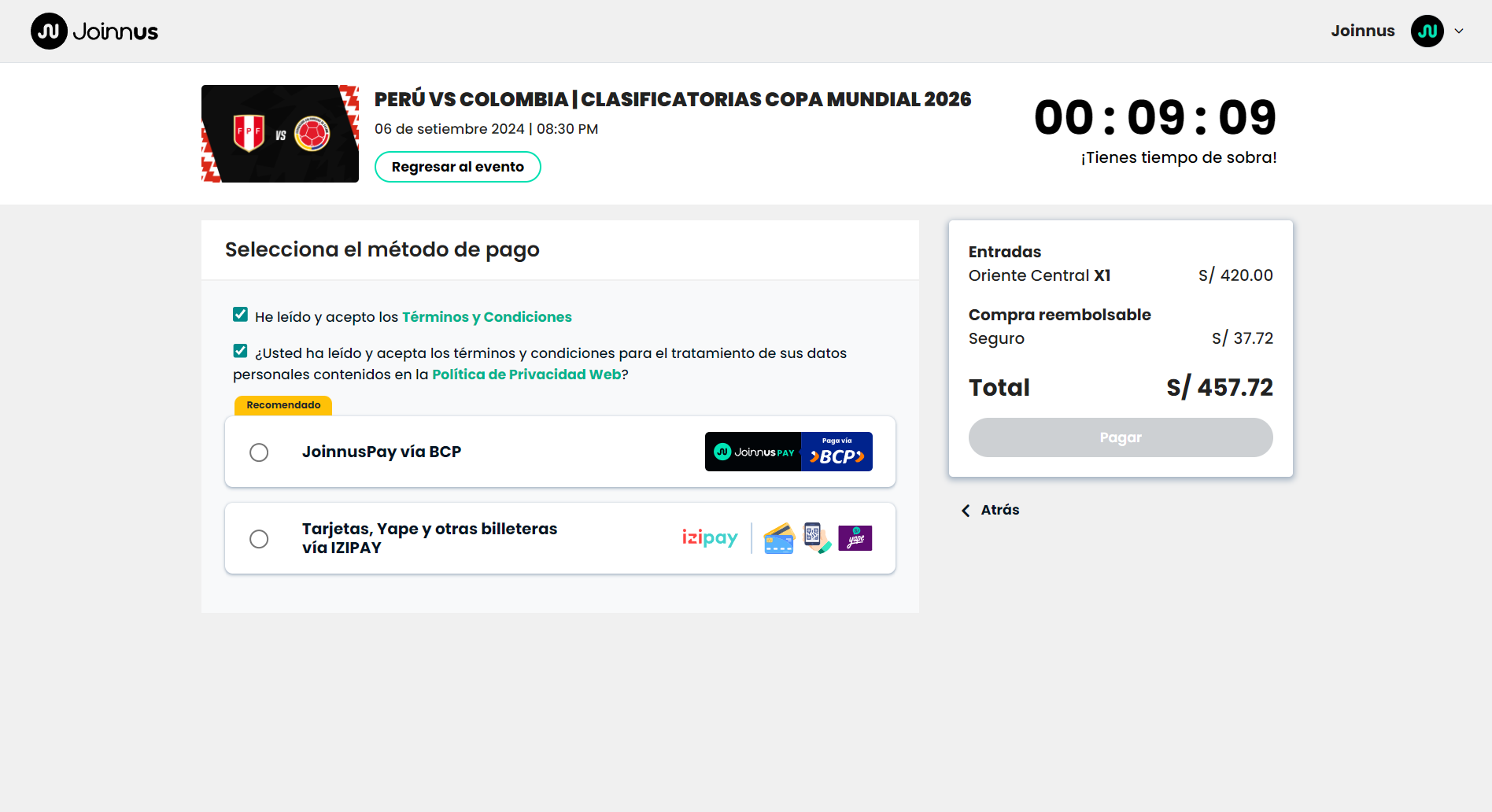Expand the account dropdown chevron
1492x812 pixels.
pyautogui.click(x=1459, y=31)
